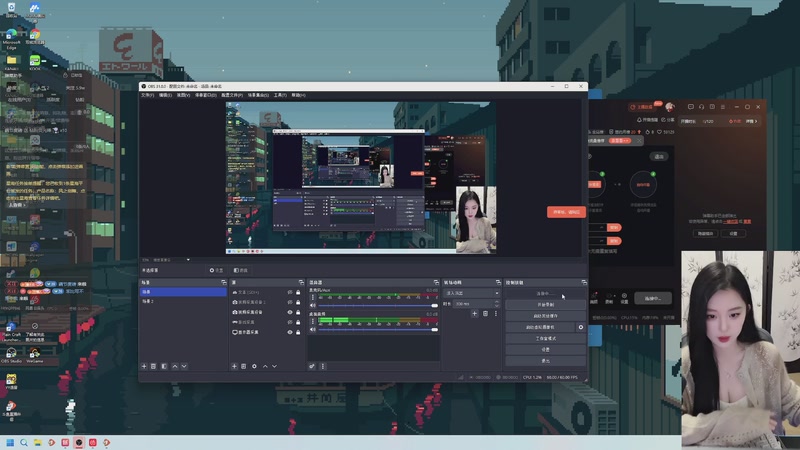The width and height of the screenshot is (800, 450).
Task: Open hamburger menu in streaming companion window
Action: pyautogui.click(x=723, y=107)
